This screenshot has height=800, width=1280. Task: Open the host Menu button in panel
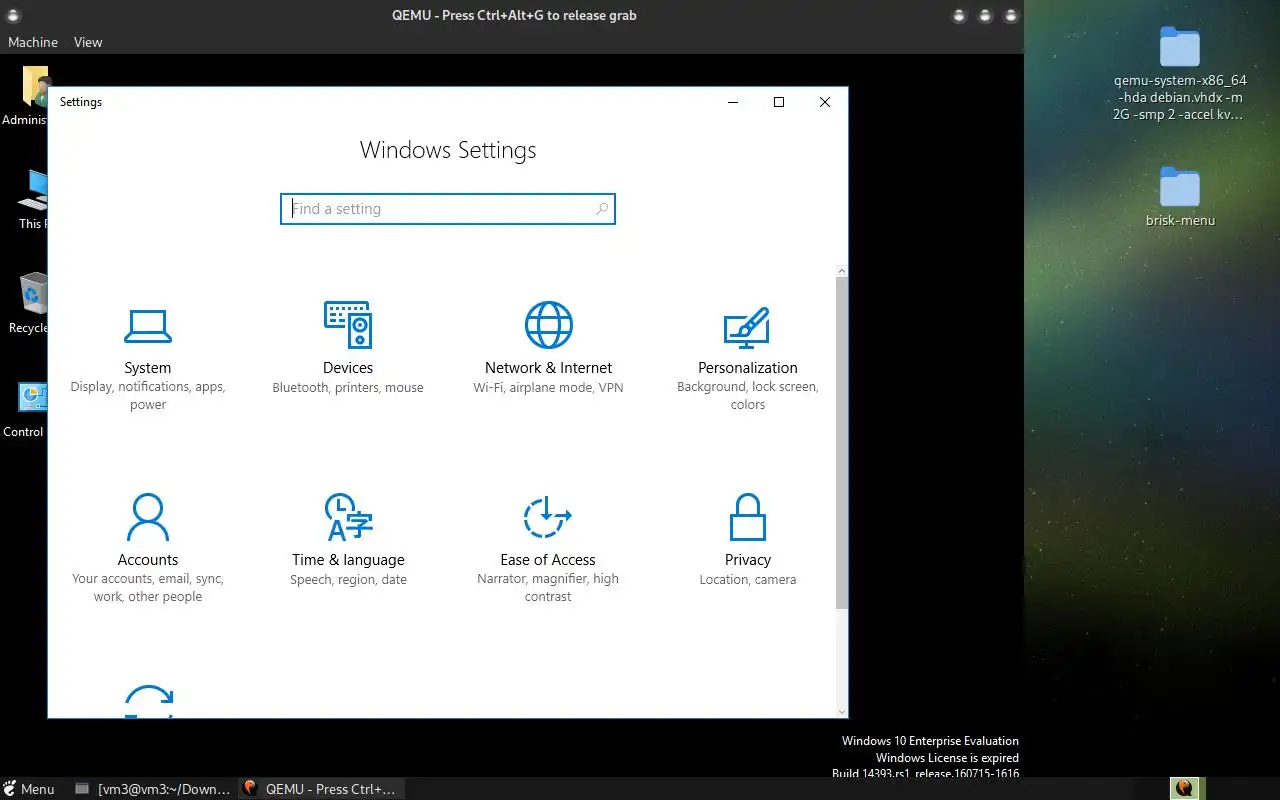pos(29,789)
